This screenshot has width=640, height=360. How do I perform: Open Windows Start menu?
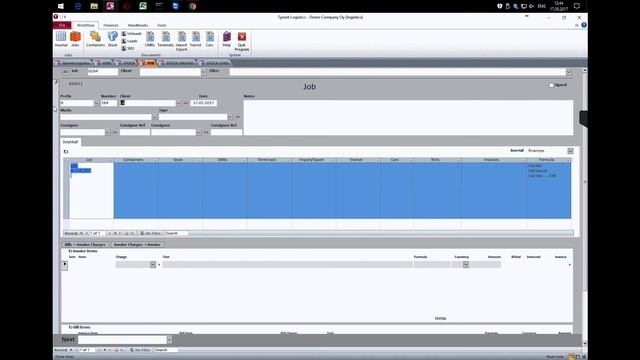(x=61, y=6)
